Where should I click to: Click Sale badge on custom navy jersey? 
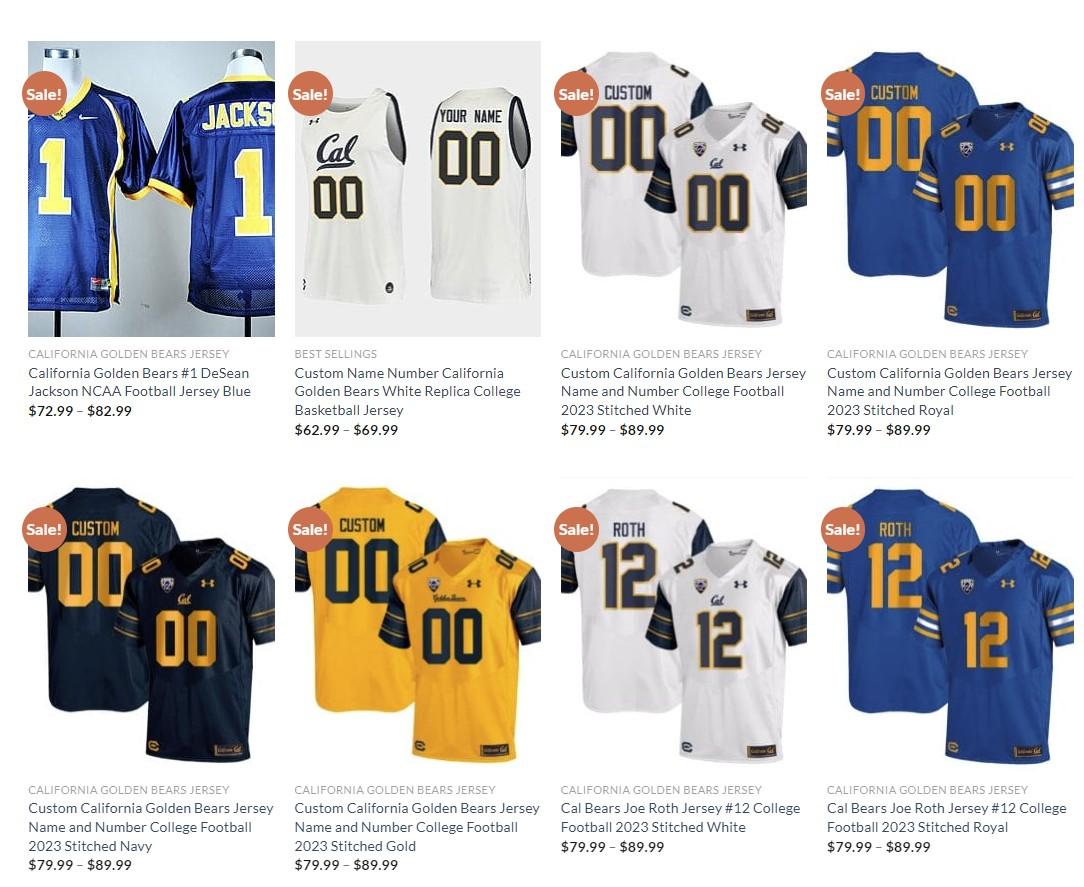[x=44, y=529]
